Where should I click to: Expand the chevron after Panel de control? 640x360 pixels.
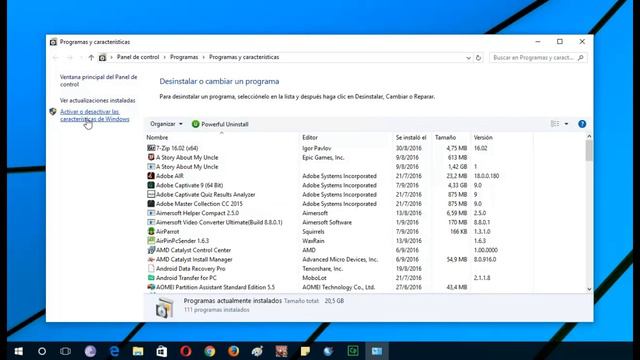pyautogui.click(x=165, y=58)
